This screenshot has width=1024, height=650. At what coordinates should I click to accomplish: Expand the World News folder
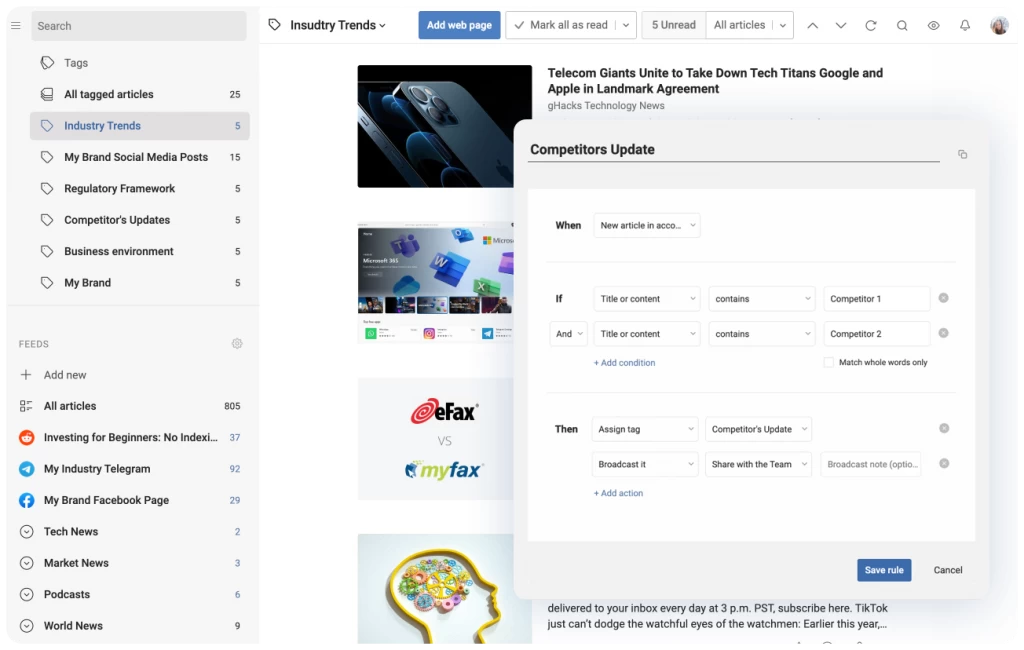pos(27,626)
